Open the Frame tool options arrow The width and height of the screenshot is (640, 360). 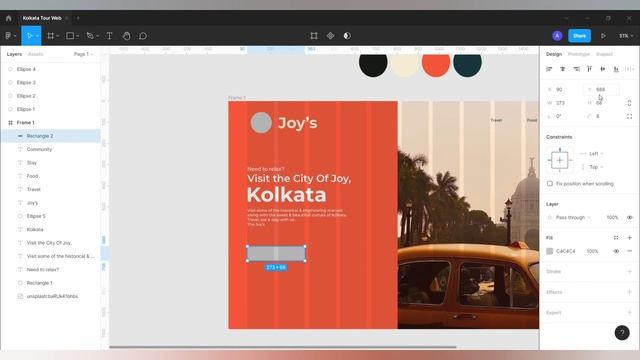pyautogui.click(x=58, y=36)
